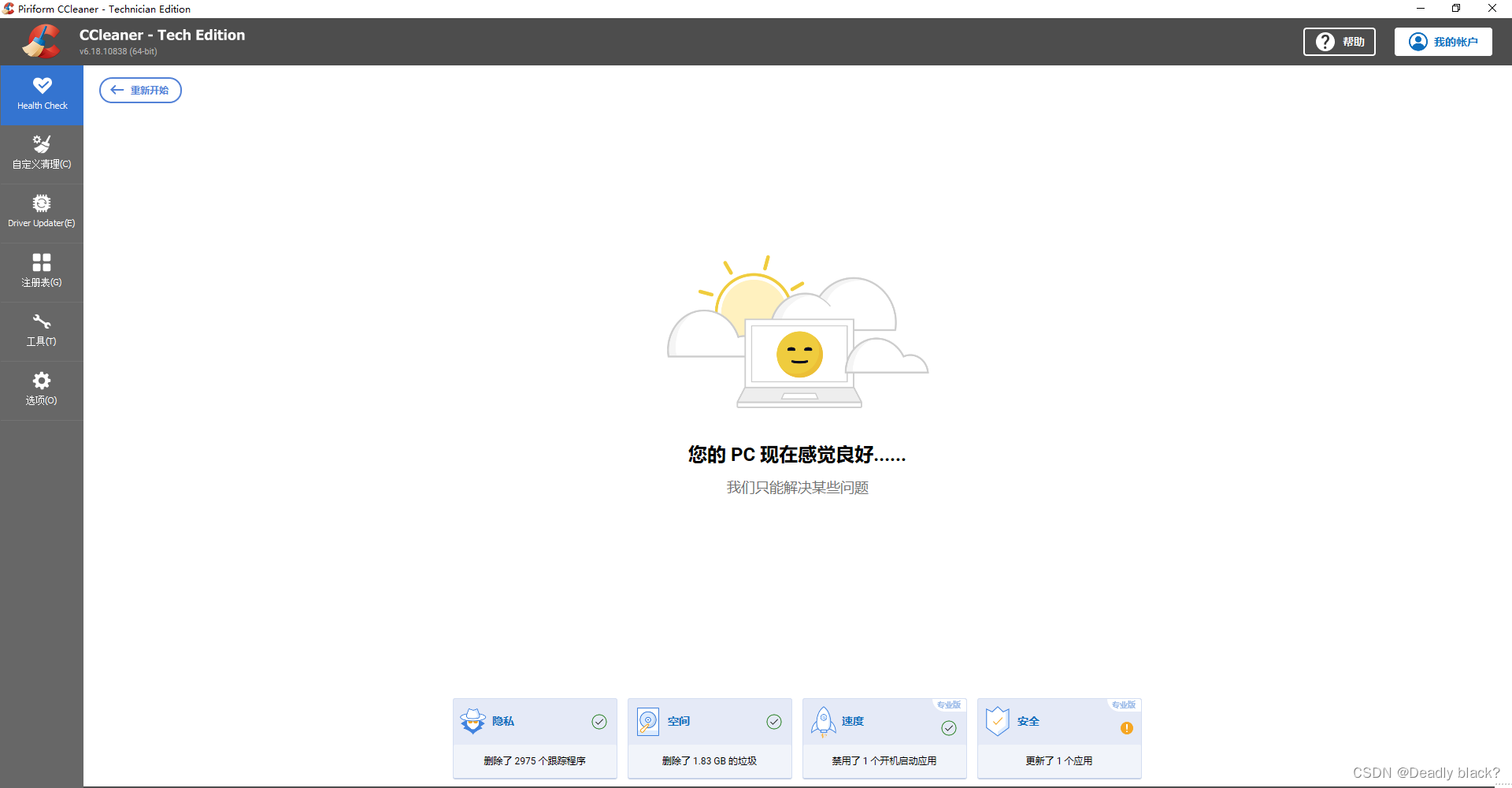
Task: Open the 自定义清理(C) custom clean panel
Action: click(x=42, y=154)
